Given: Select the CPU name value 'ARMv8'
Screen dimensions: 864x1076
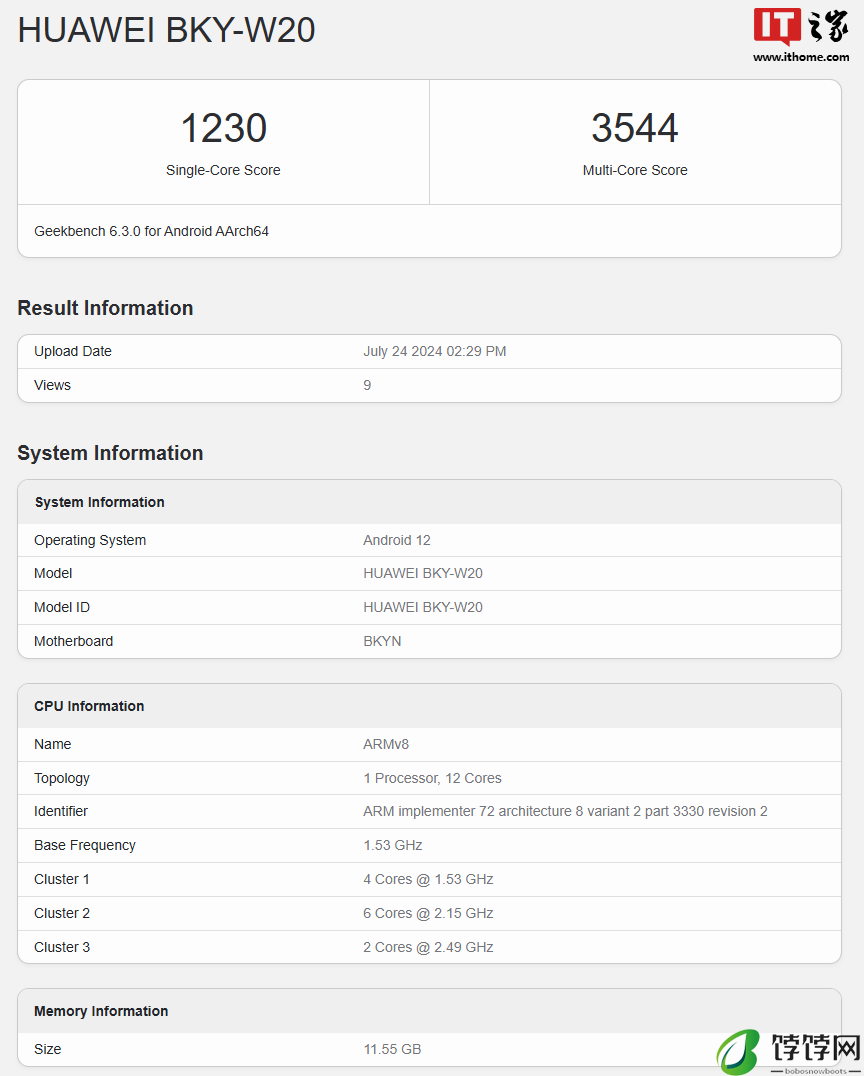Looking at the screenshot, I should pyautogui.click(x=386, y=744).
